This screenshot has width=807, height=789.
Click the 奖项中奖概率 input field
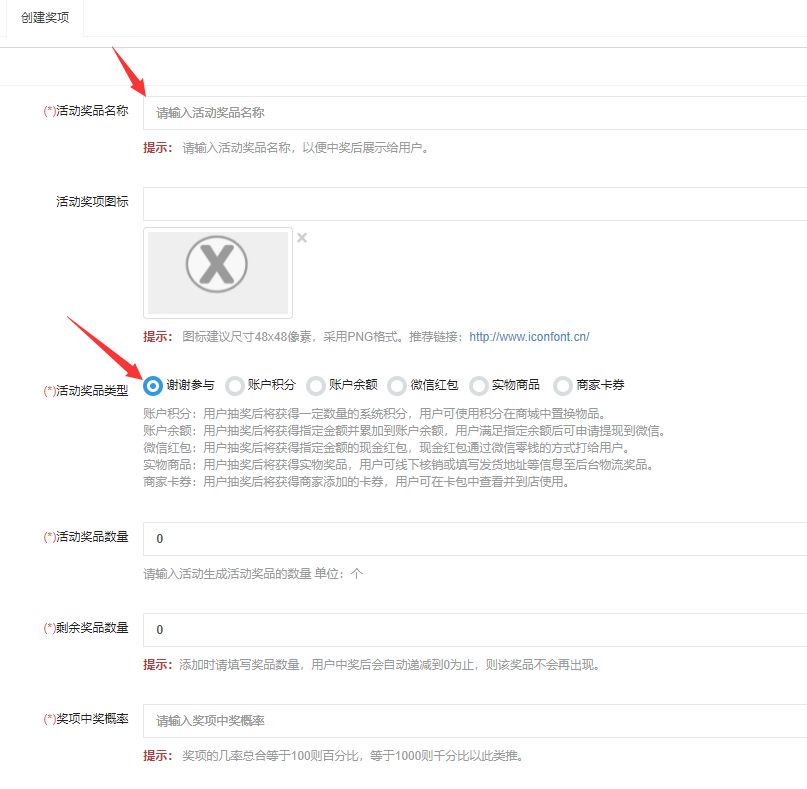(475, 721)
